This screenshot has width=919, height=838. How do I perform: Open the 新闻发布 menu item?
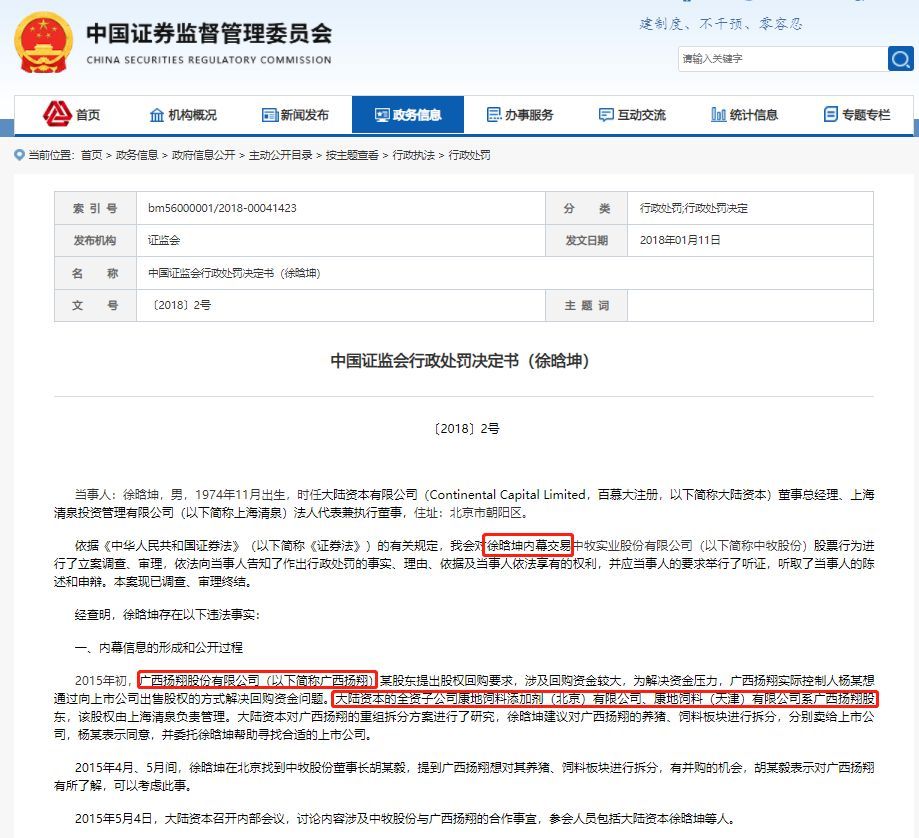coord(304,115)
